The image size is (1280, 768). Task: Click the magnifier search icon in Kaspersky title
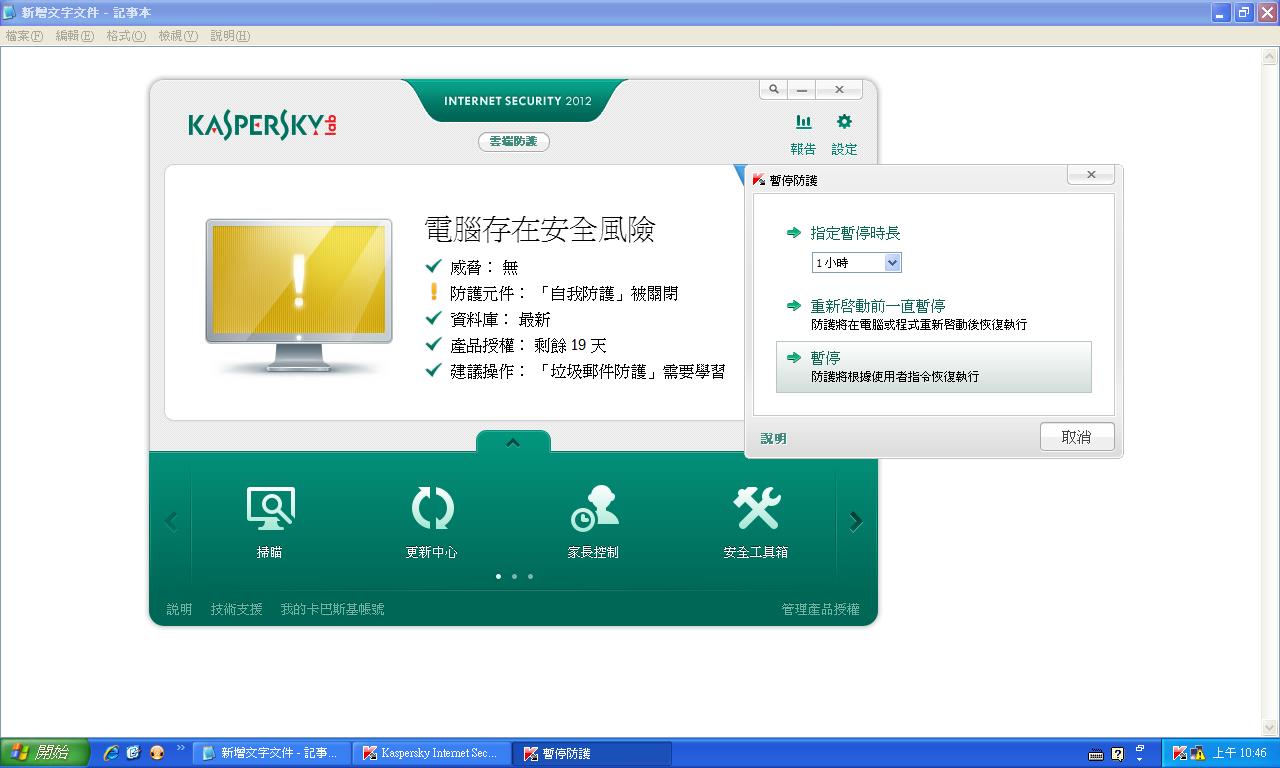point(773,90)
